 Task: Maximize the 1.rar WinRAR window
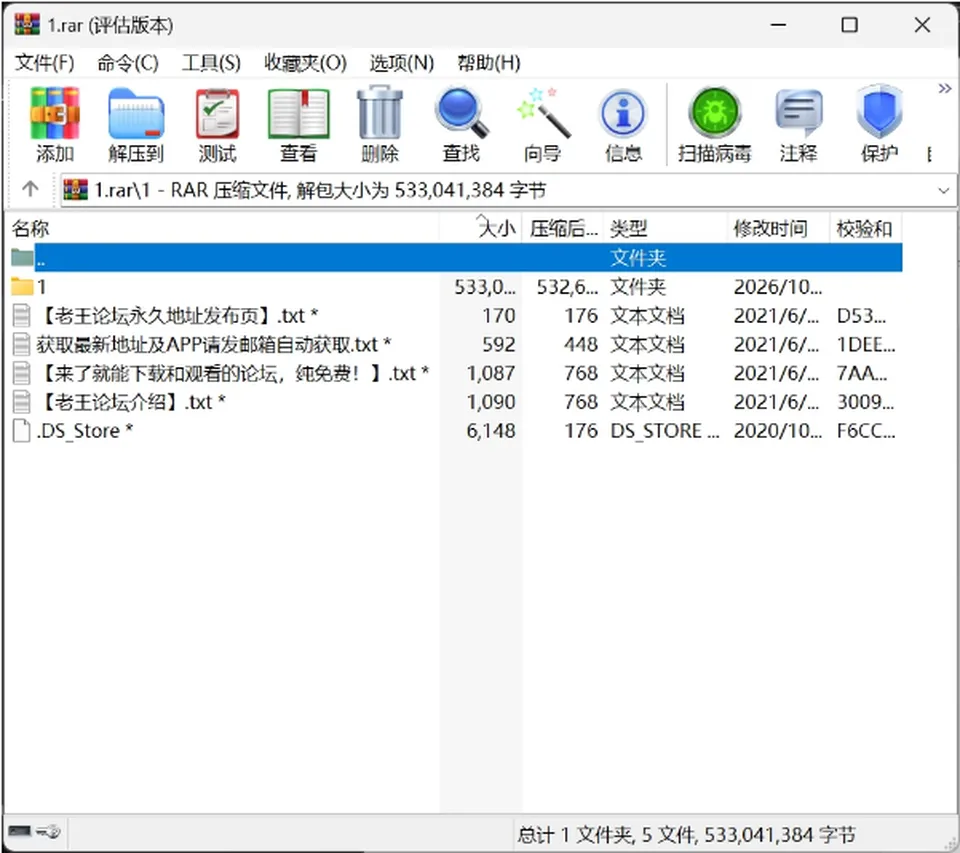tap(849, 25)
